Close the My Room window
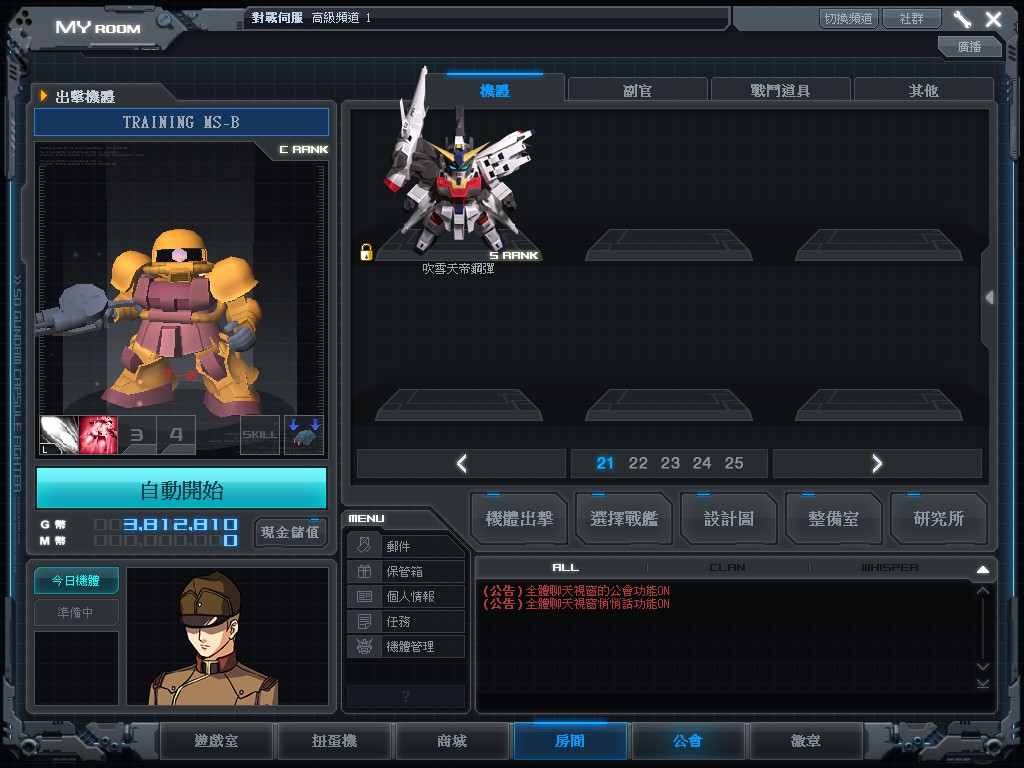The height and width of the screenshot is (768, 1024). (x=993, y=19)
